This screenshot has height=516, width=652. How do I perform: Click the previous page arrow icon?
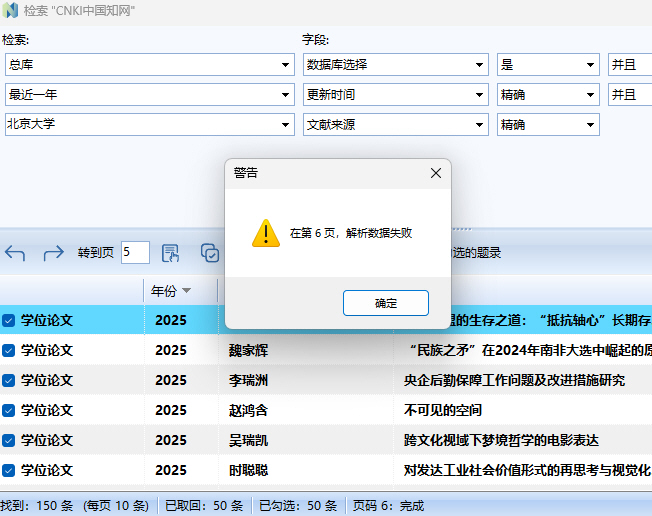tap(15, 253)
